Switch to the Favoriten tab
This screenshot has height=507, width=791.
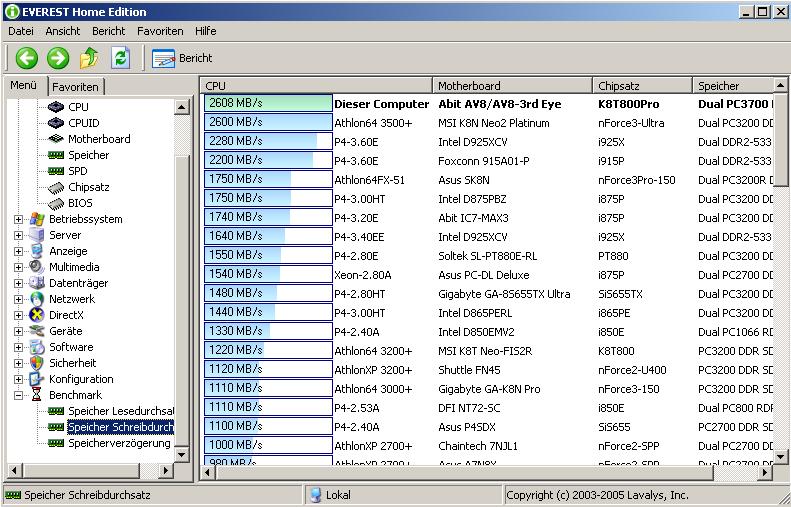click(x=76, y=87)
